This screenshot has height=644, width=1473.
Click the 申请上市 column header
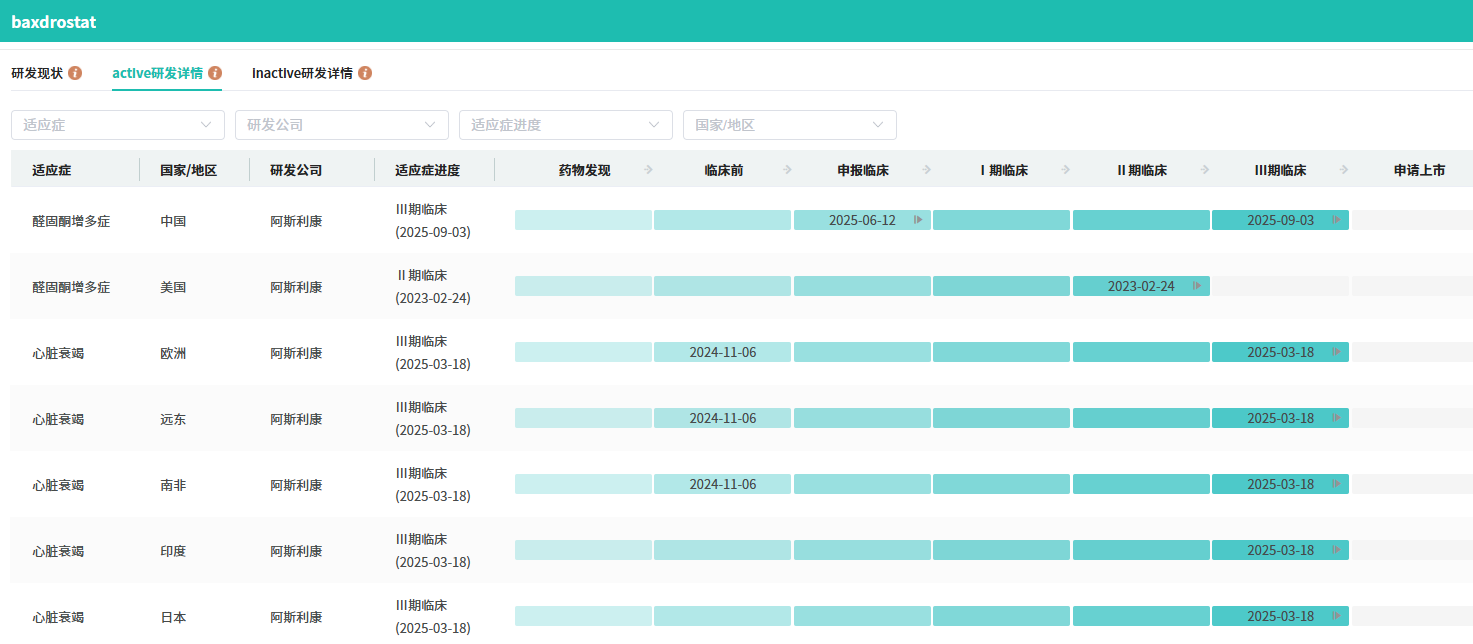coord(1418,170)
